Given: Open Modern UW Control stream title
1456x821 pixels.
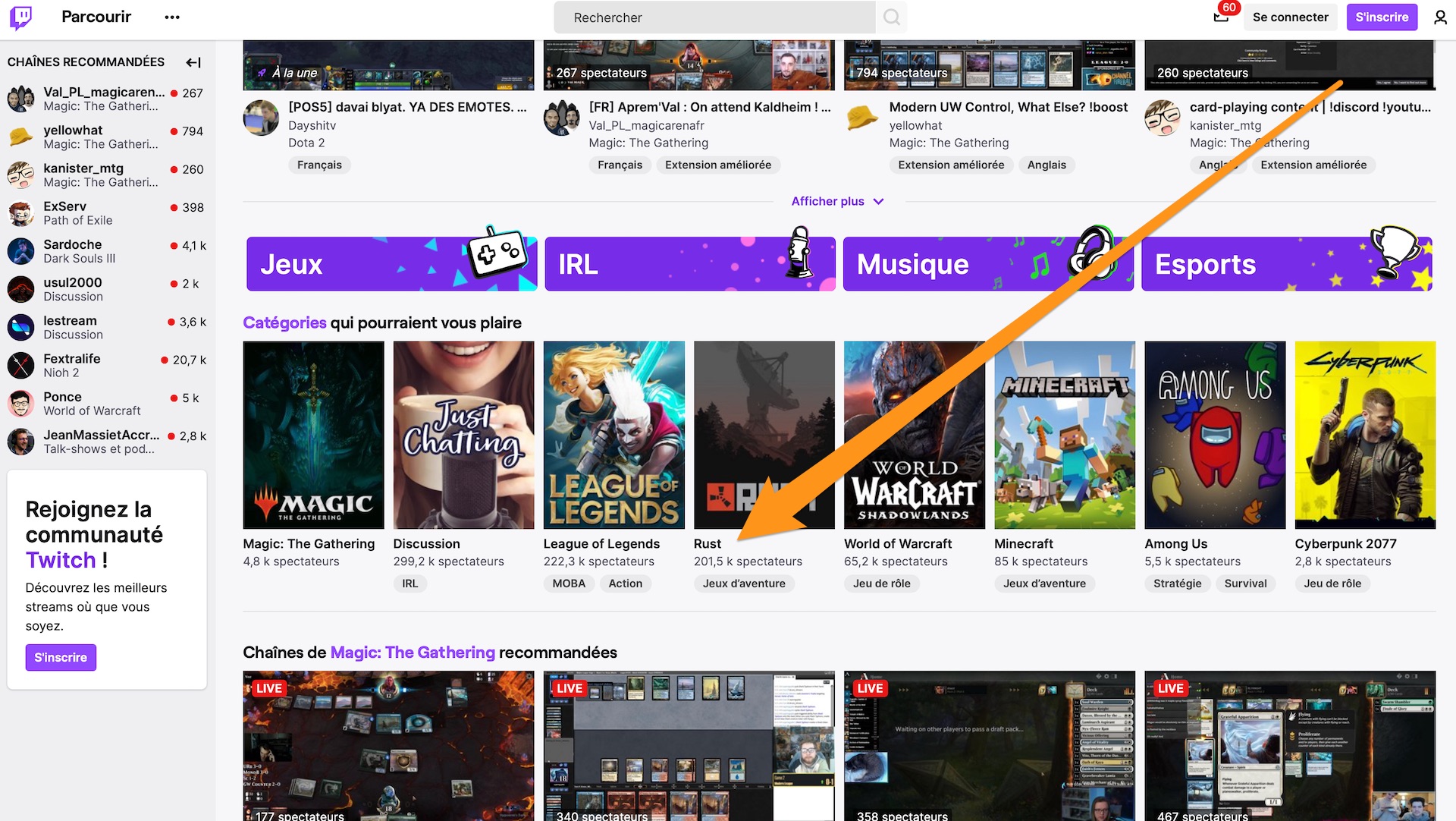Looking at the screenshot, I should tap(1009, 107).
